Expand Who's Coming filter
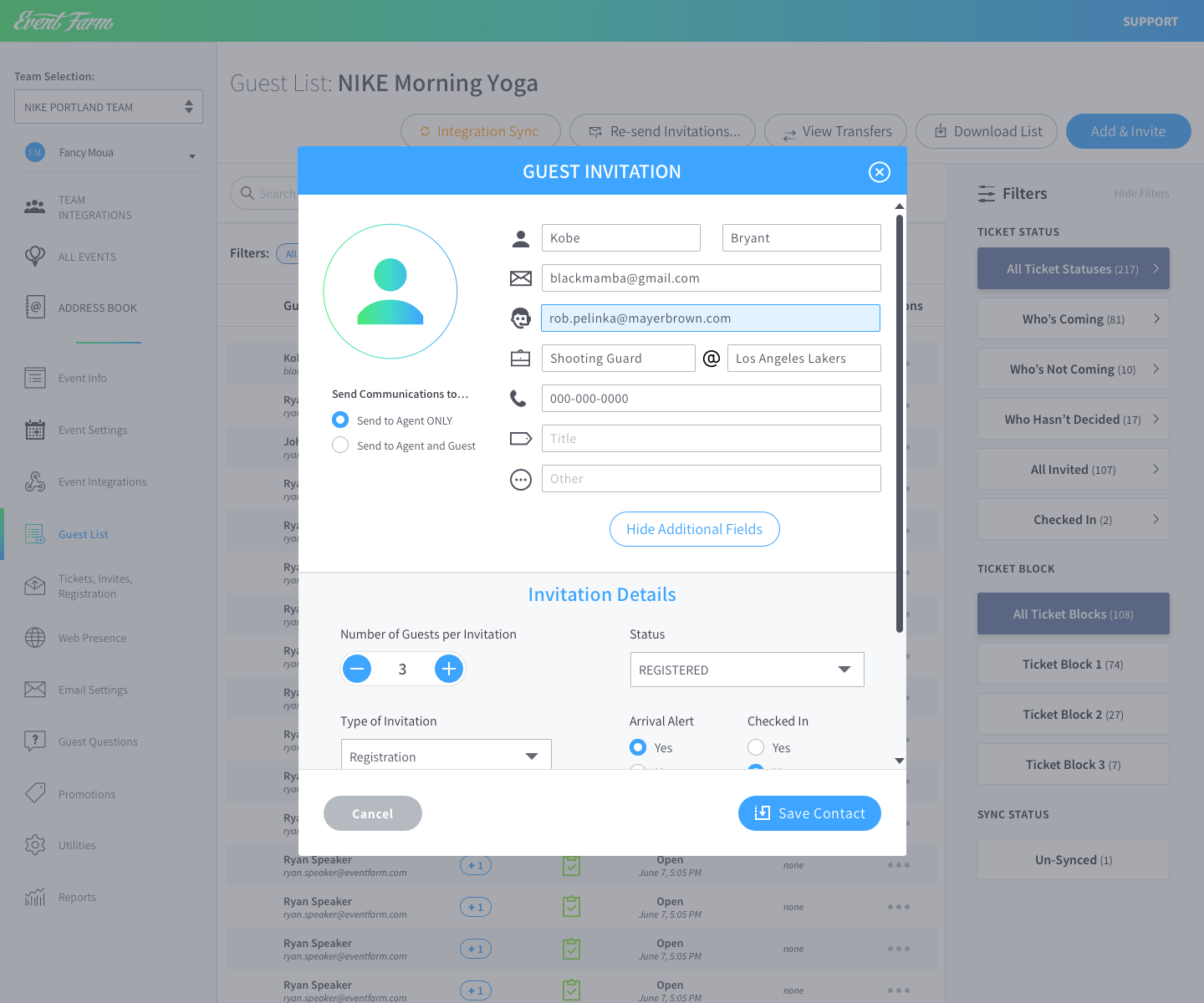 1074,318
